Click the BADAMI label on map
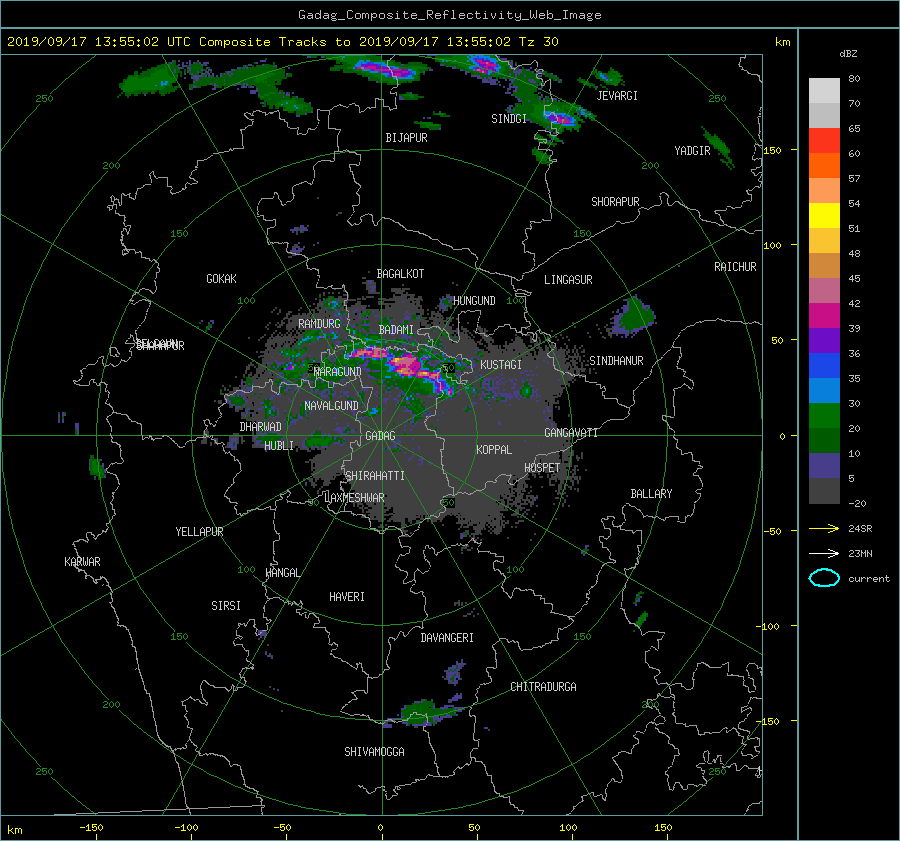The image size is (900, 841). click(396, 330)
